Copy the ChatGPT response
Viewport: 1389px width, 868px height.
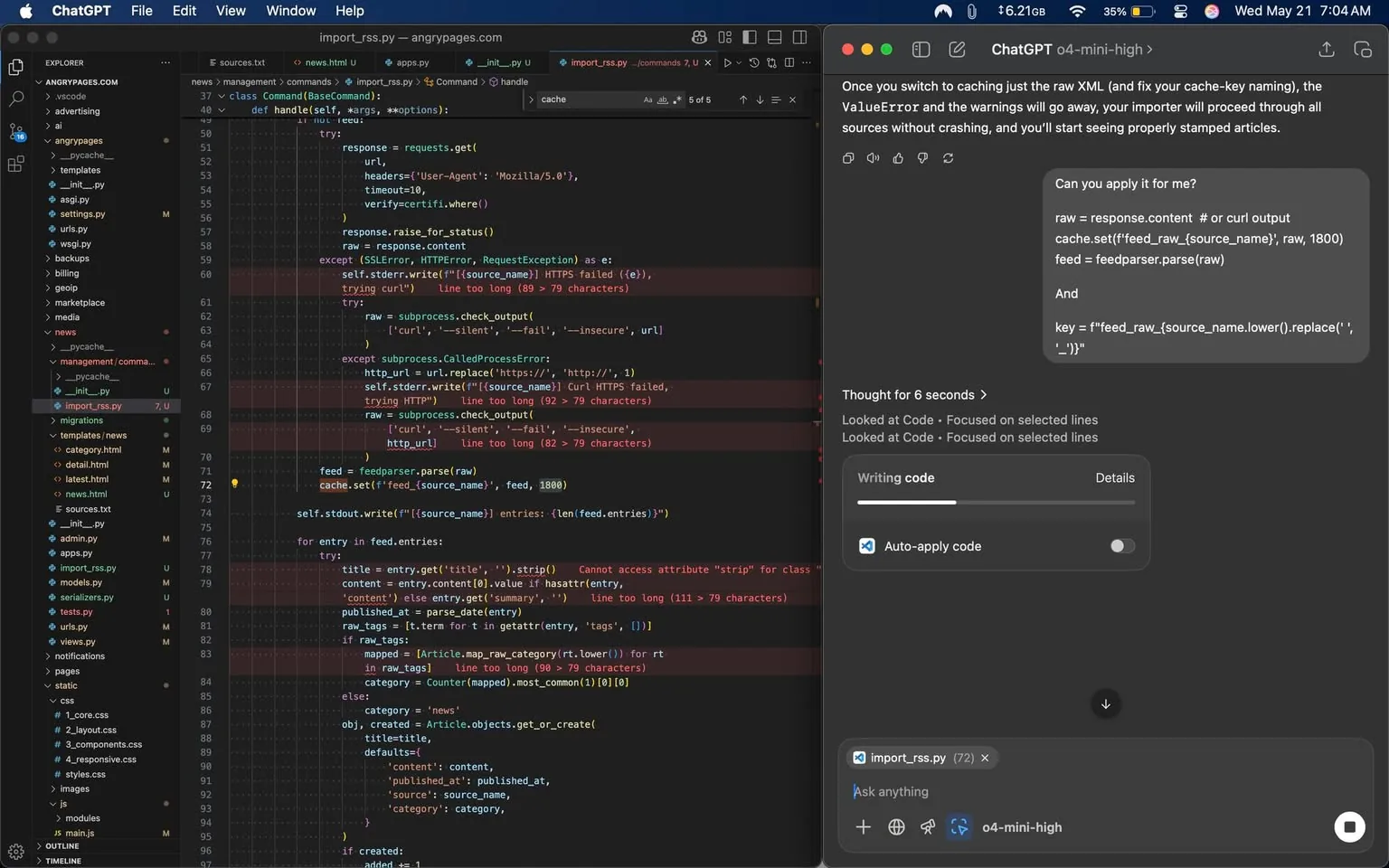coord(848,158)
